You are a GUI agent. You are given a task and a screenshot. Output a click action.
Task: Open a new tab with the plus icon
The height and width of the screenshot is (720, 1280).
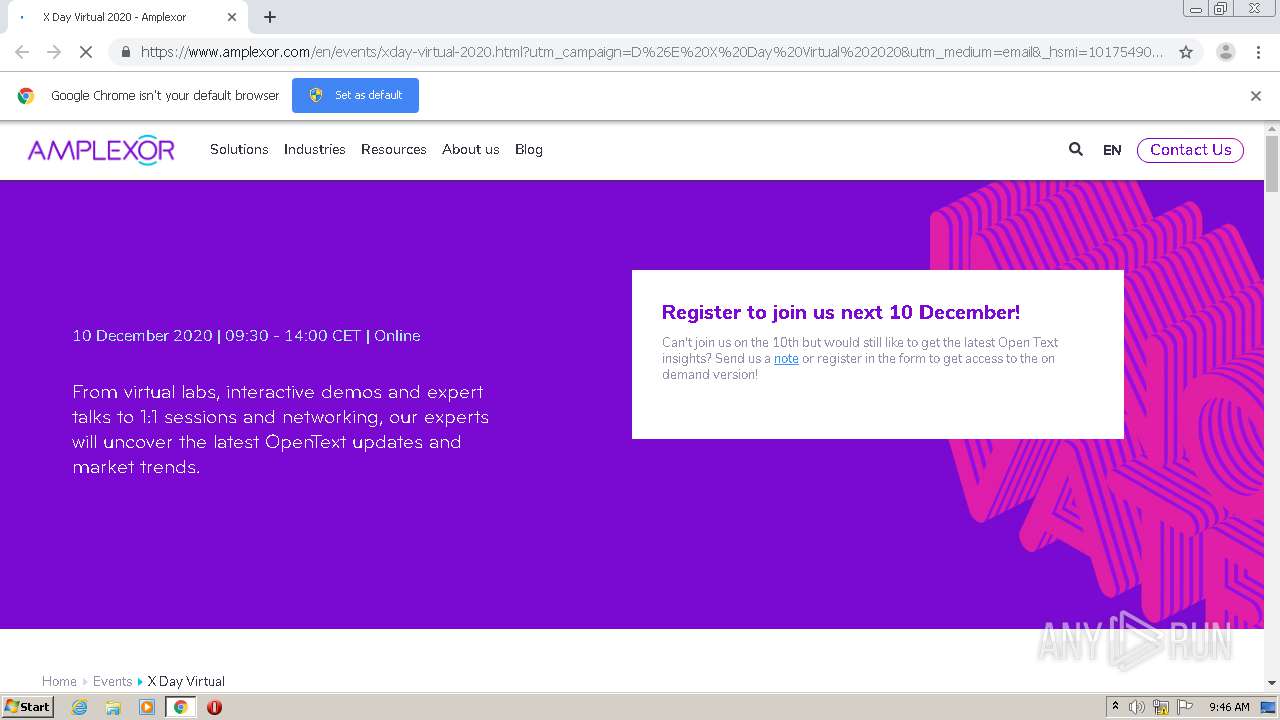pyautogui.click(x=270, y=17)
